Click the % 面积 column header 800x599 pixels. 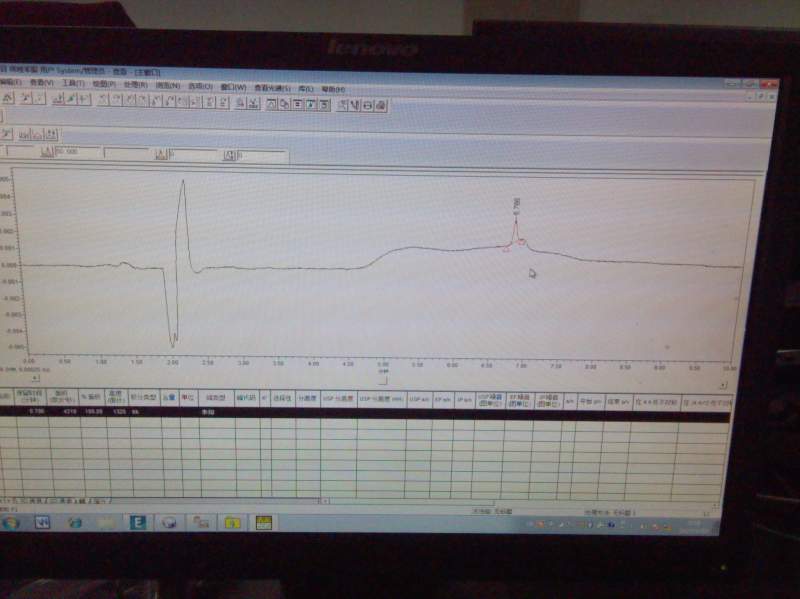tap(91, 397)
